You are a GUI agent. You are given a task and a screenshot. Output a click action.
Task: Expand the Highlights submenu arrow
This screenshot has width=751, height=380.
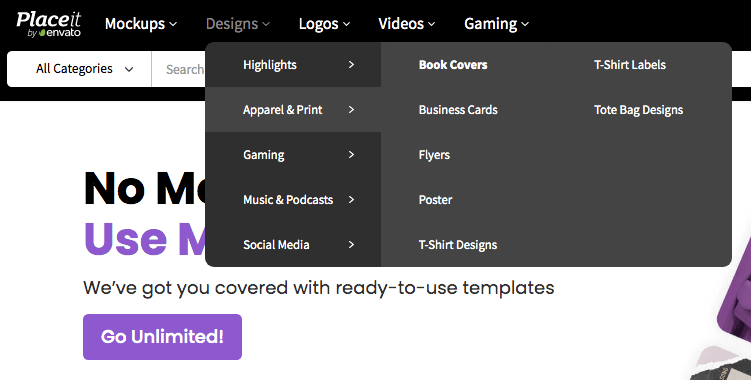click(351, 65)
